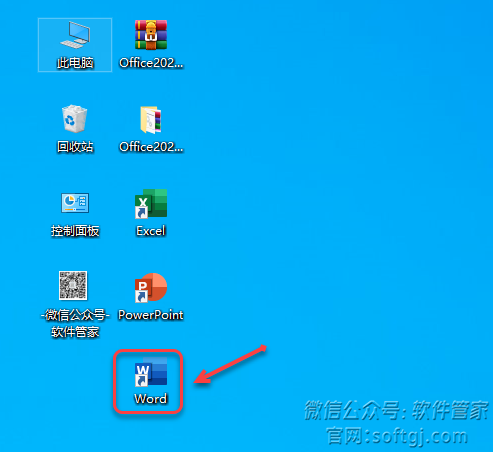The width and height of the screenshot is (493, 452).
Task: Launch the Excel shortcut icon
Action: (x=151, y=204)
